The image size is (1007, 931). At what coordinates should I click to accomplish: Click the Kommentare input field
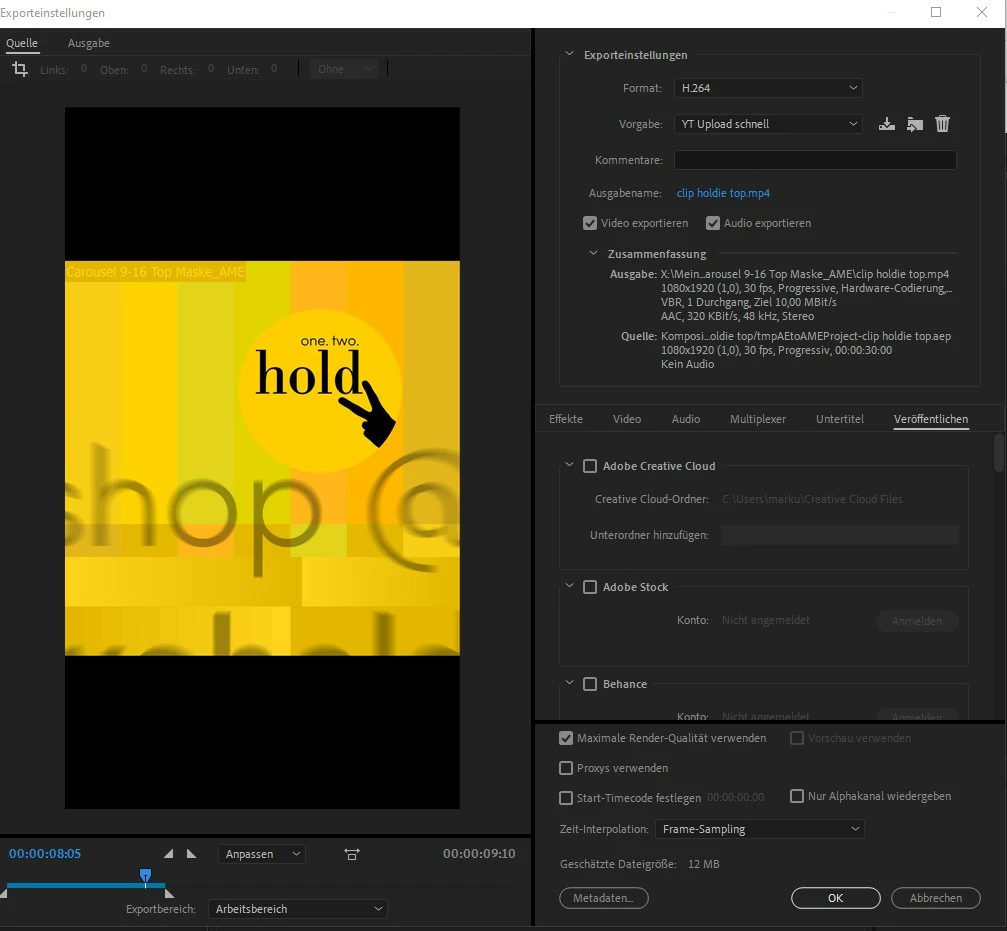pyautogui.click(x=815, y=160)
